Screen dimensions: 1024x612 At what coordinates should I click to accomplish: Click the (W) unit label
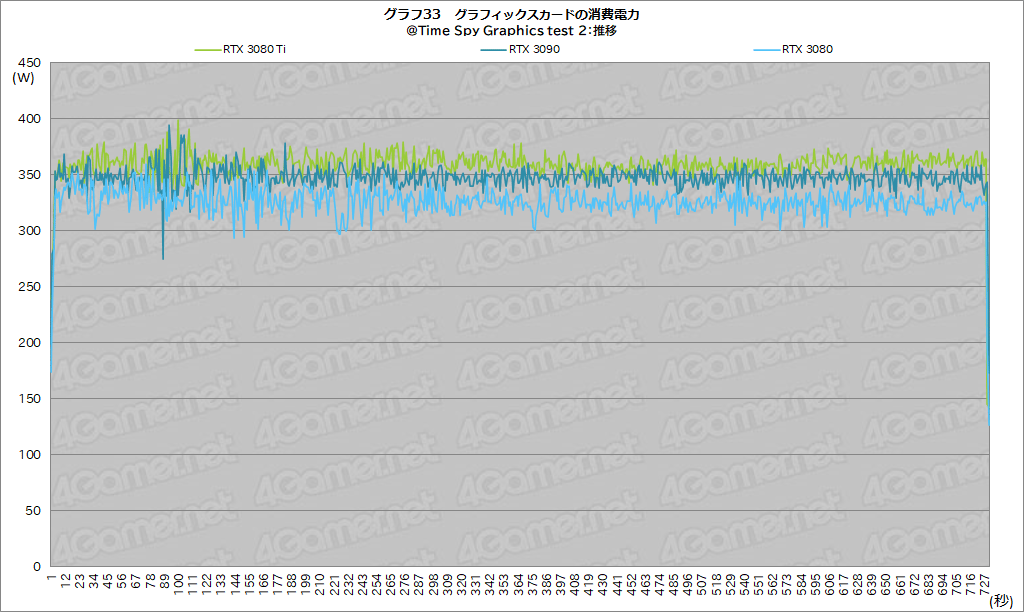coord(24,78)
